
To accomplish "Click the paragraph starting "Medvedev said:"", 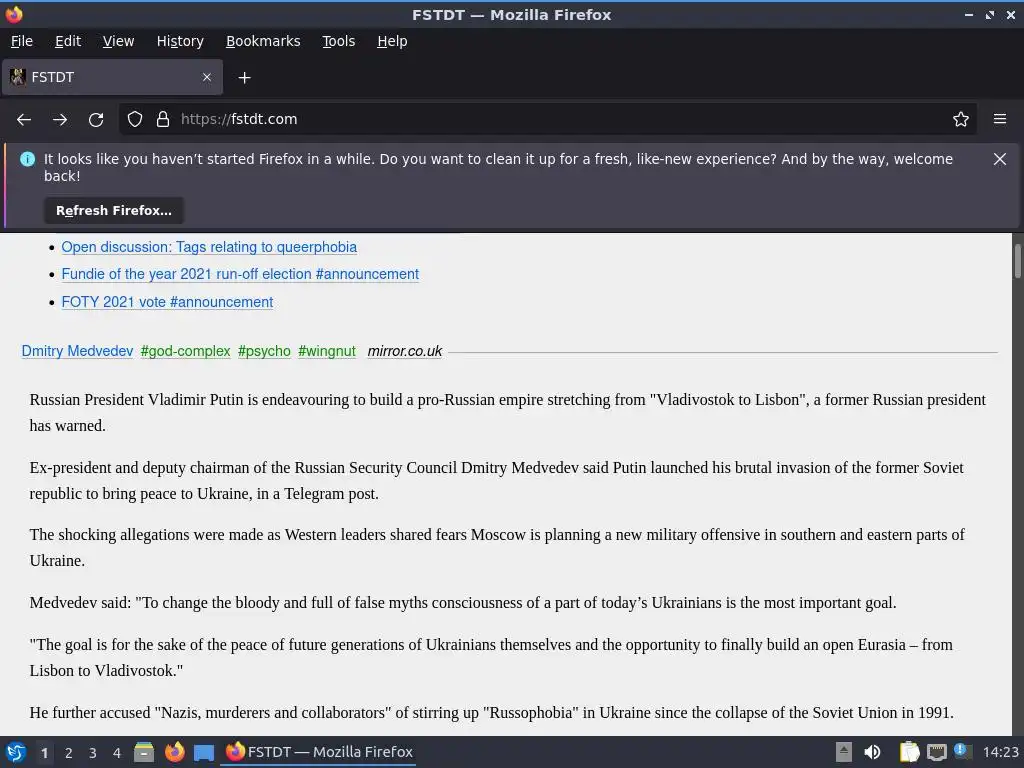I will click(x=462, y=603).
